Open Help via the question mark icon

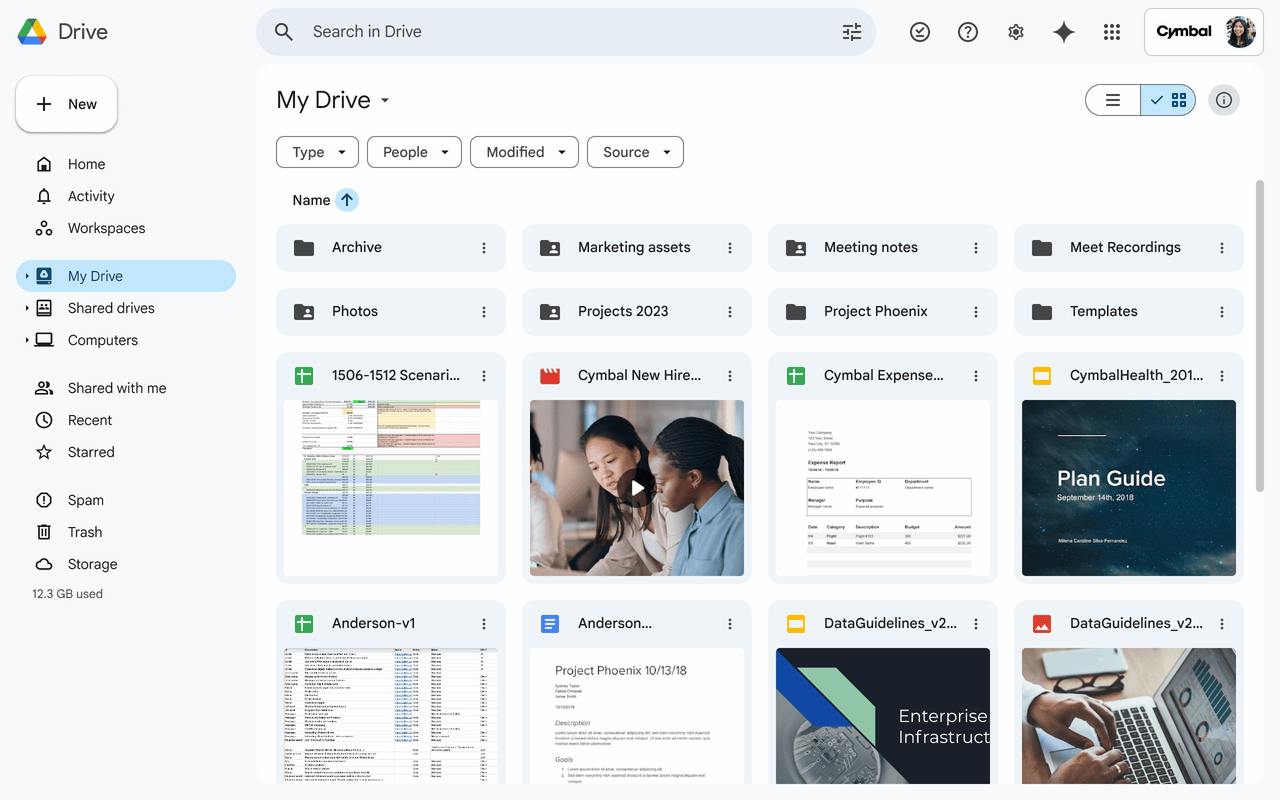(x=967, y=31)
